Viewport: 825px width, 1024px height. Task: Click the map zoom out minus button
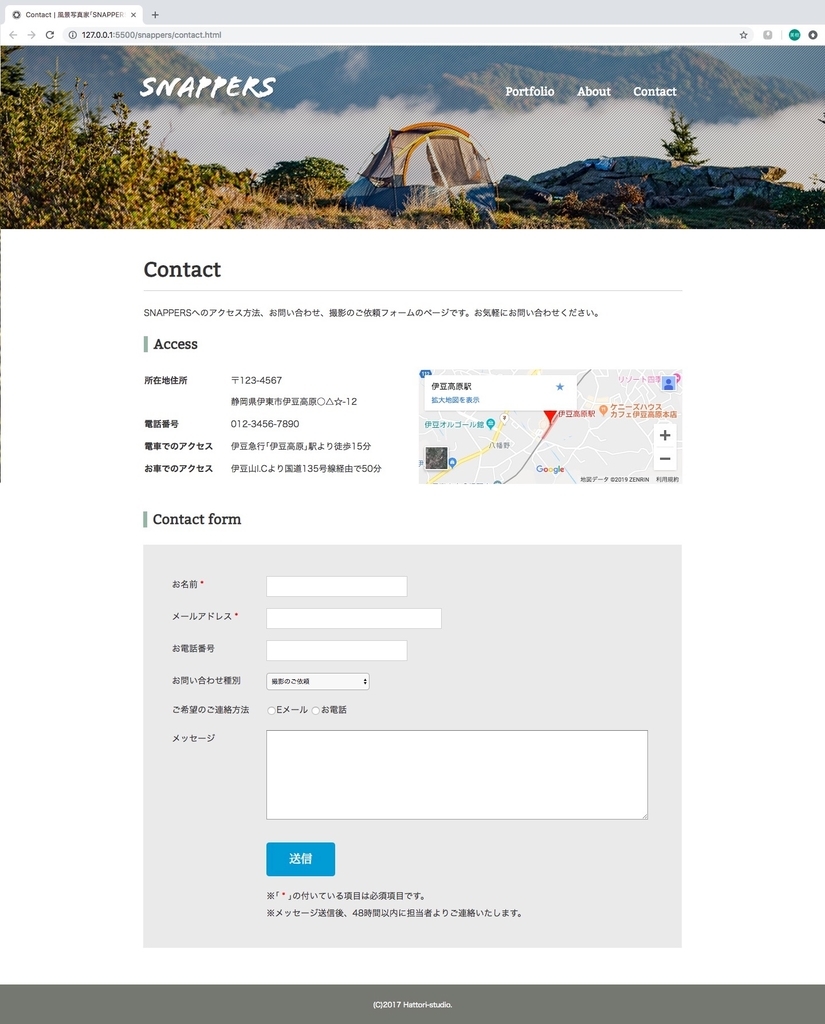point(665,458)
